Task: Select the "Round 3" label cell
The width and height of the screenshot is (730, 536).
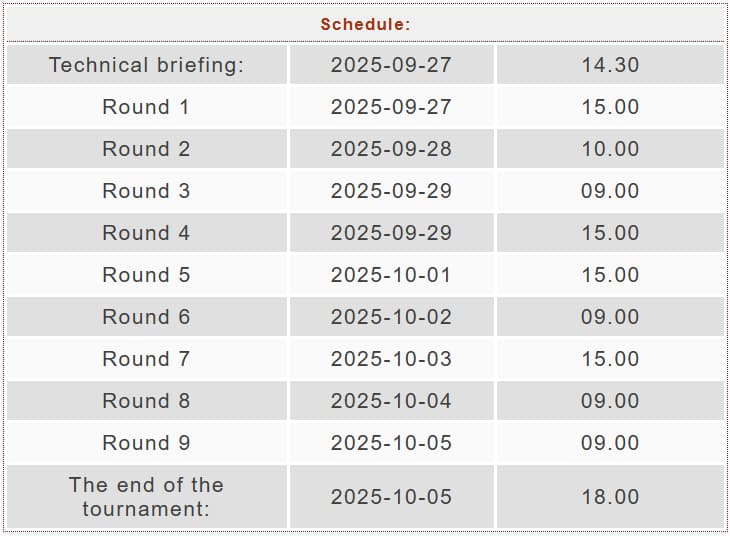Action: click(x=146, y=191)
